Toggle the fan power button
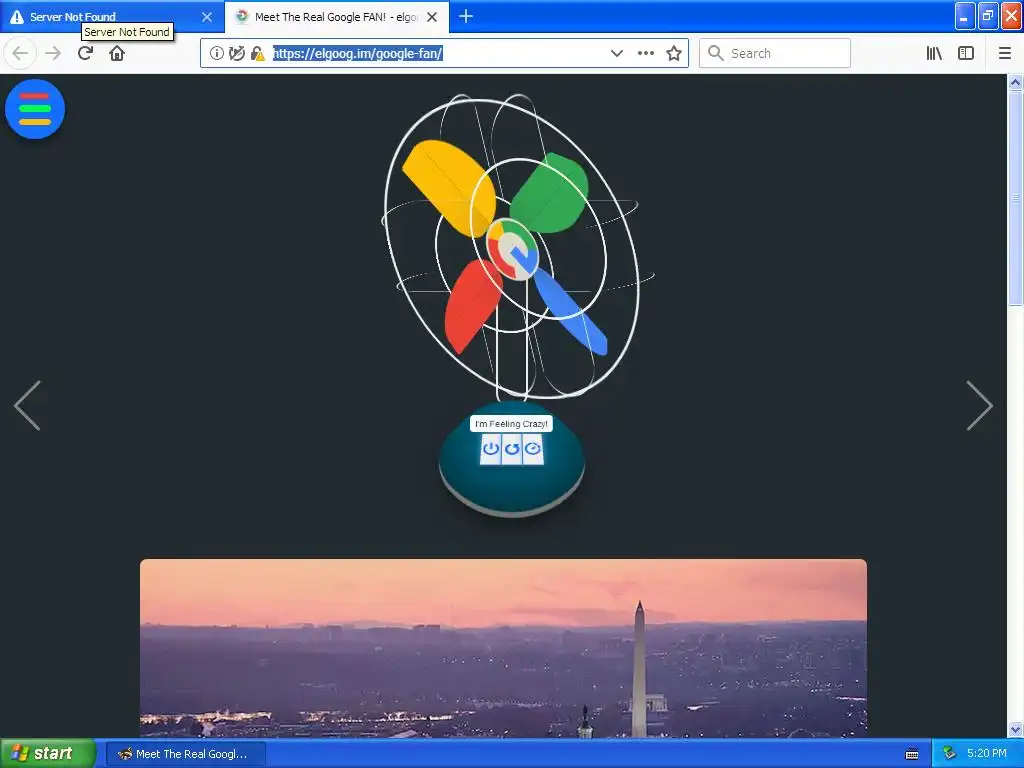The height and width of the screenshot is (768, 1024). click(x=490, y=449)
